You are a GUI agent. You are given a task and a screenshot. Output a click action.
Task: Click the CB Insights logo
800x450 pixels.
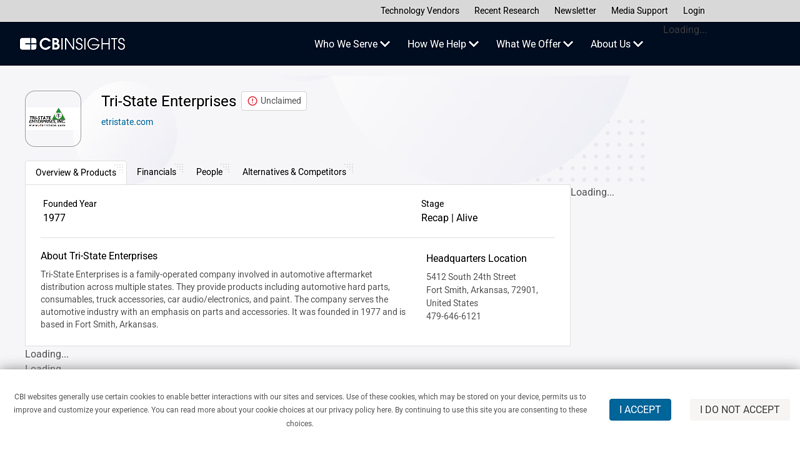click(x=72, y=44)
